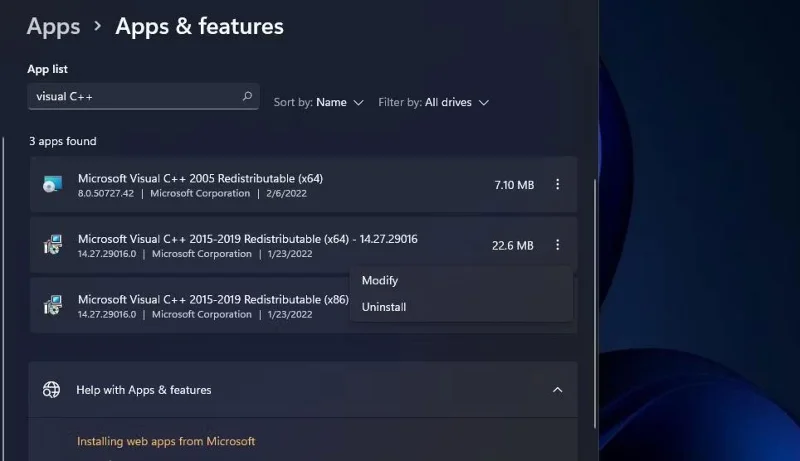The width and height of the screenshot is (800, 461).
Task: Click the Help with Apps & features label
Action: [144, 390]
